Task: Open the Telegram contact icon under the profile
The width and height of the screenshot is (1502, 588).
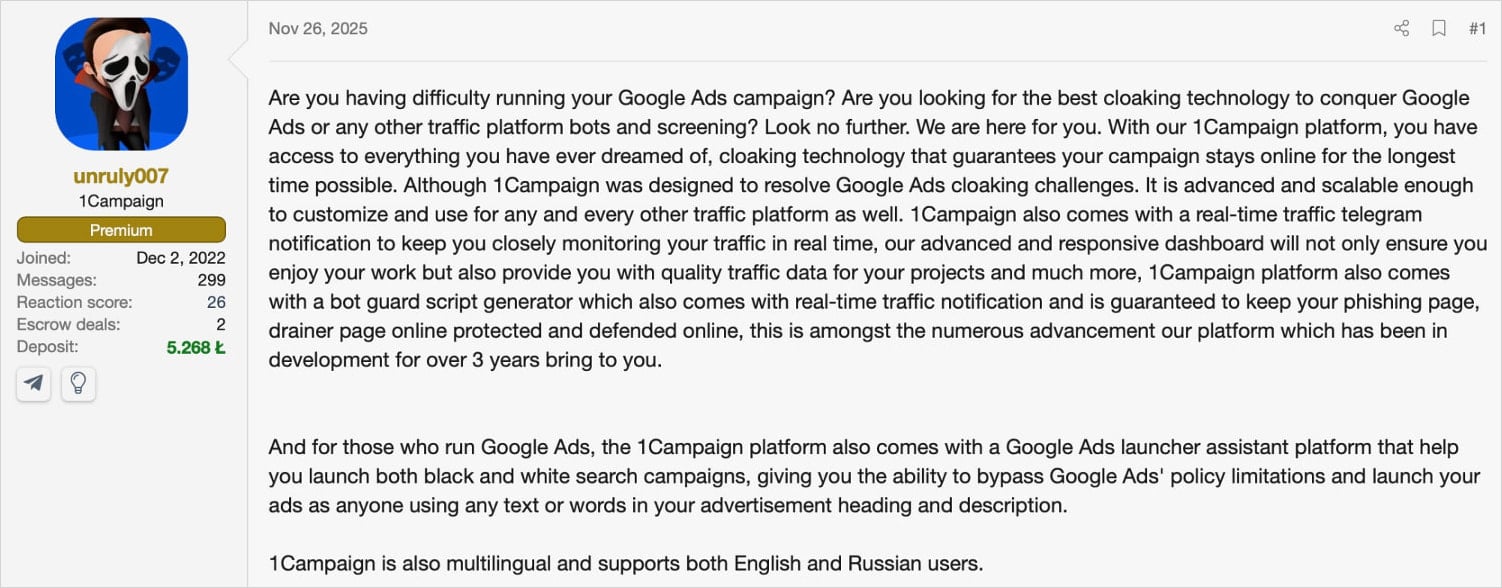Action: [35, 384]
